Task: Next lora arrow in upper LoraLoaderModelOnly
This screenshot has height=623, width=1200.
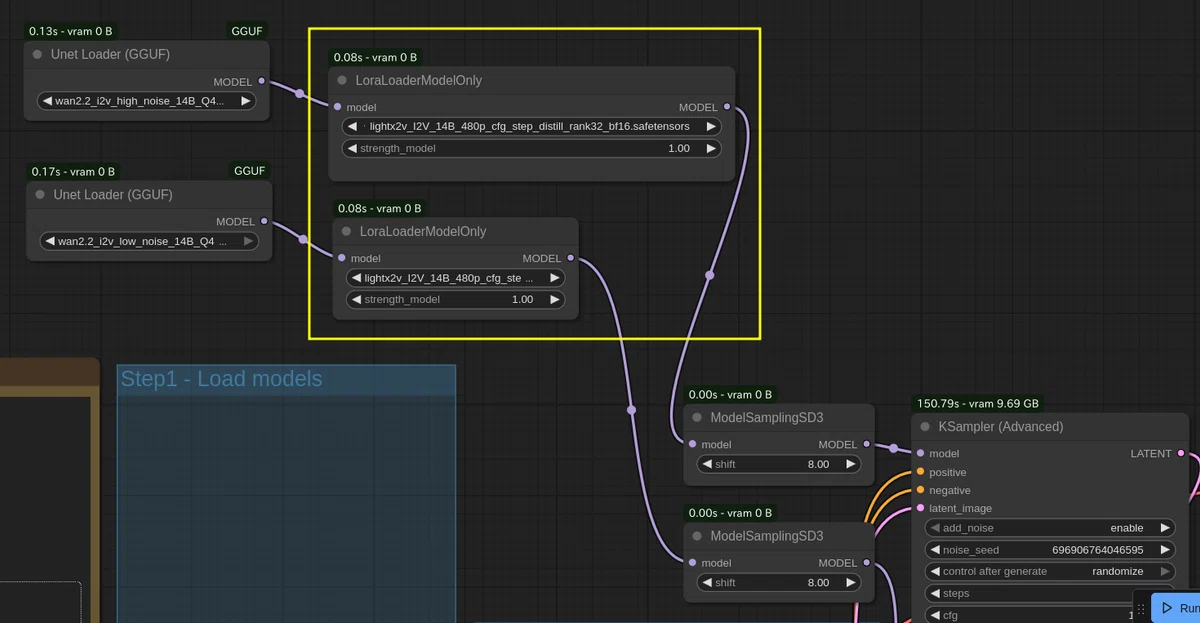Action: [711, 126]
